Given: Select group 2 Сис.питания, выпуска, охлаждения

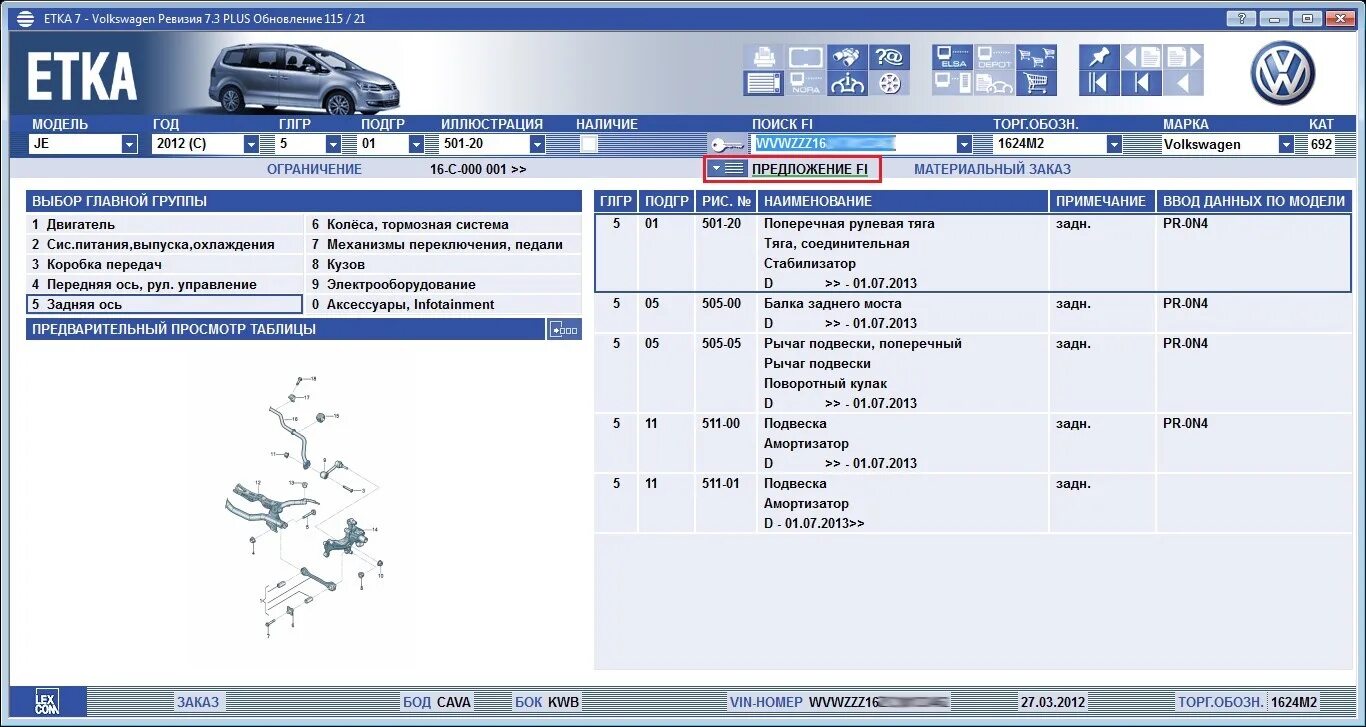Looking at the screenshot, I should click(164, 245).
